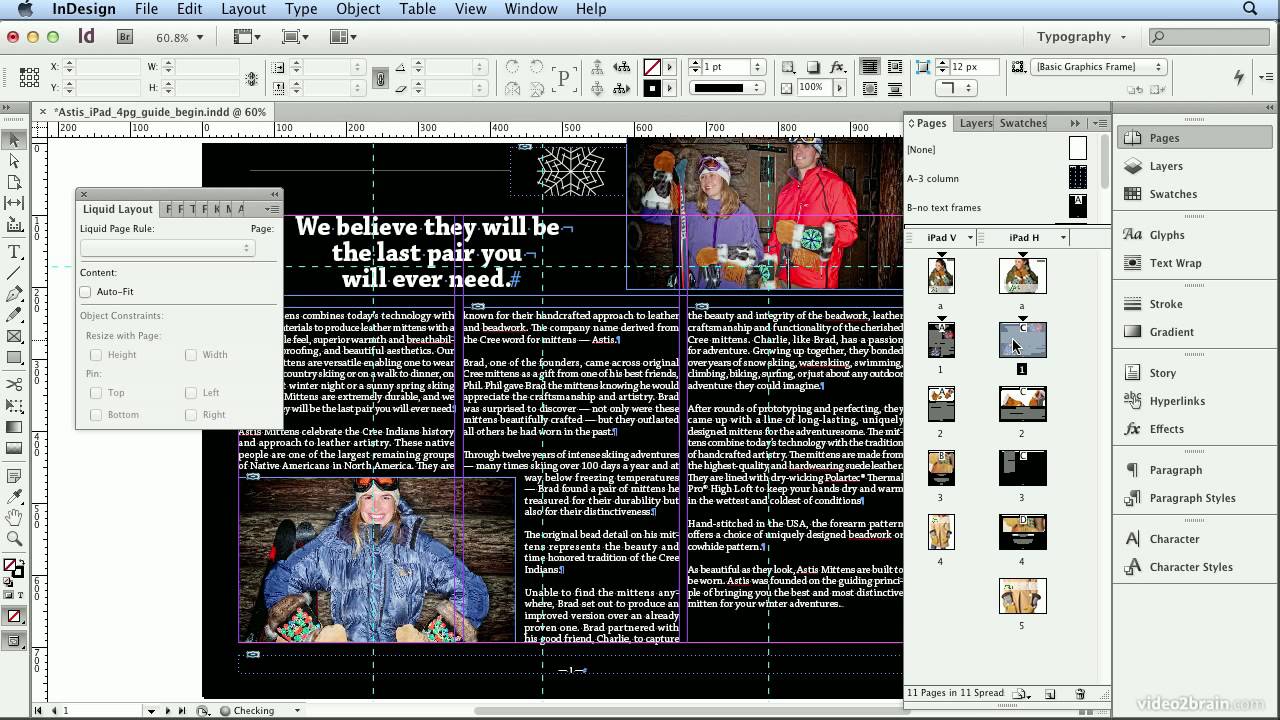Select the Zoom tool magnifier
1280x720 pixels.
[x=14, y=538]
